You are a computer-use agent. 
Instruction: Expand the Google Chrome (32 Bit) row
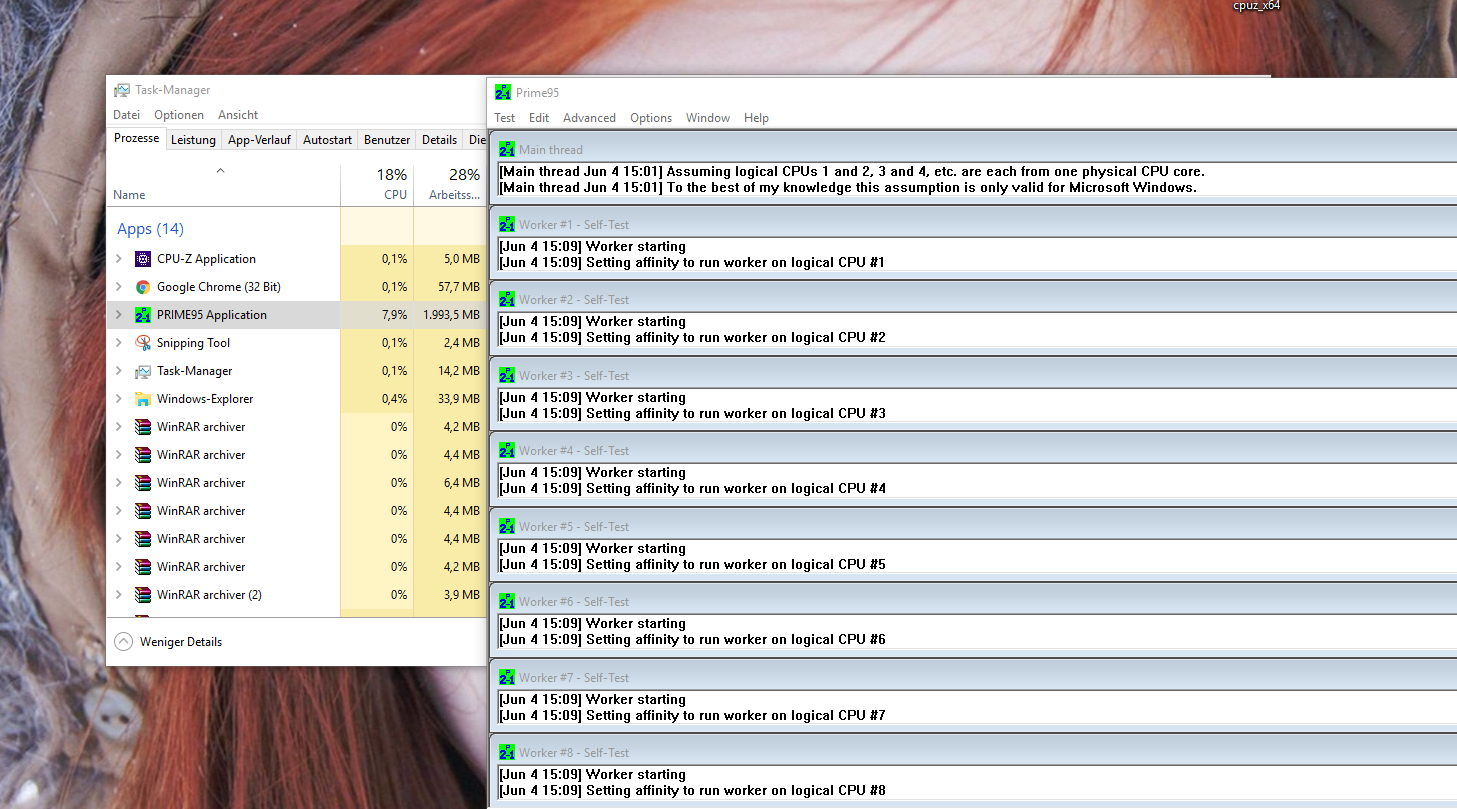[x=119, y=287]
